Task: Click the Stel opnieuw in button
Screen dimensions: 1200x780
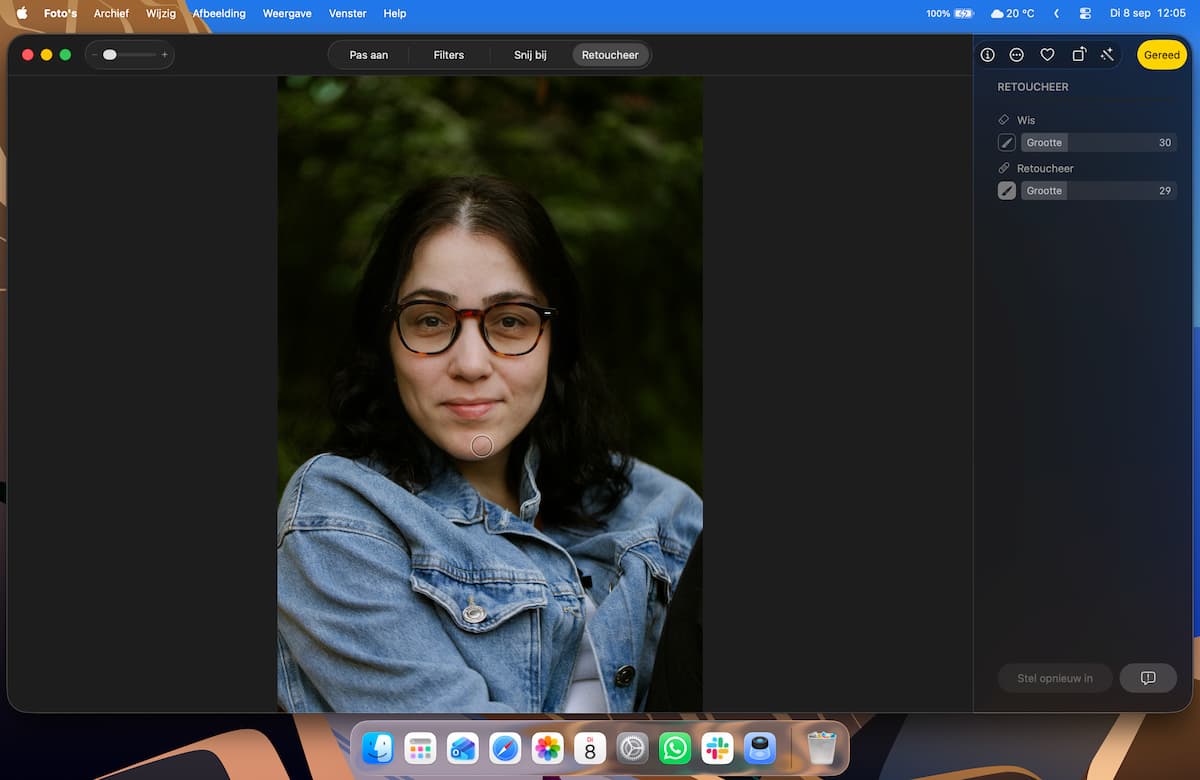Action: [1055, 678]
